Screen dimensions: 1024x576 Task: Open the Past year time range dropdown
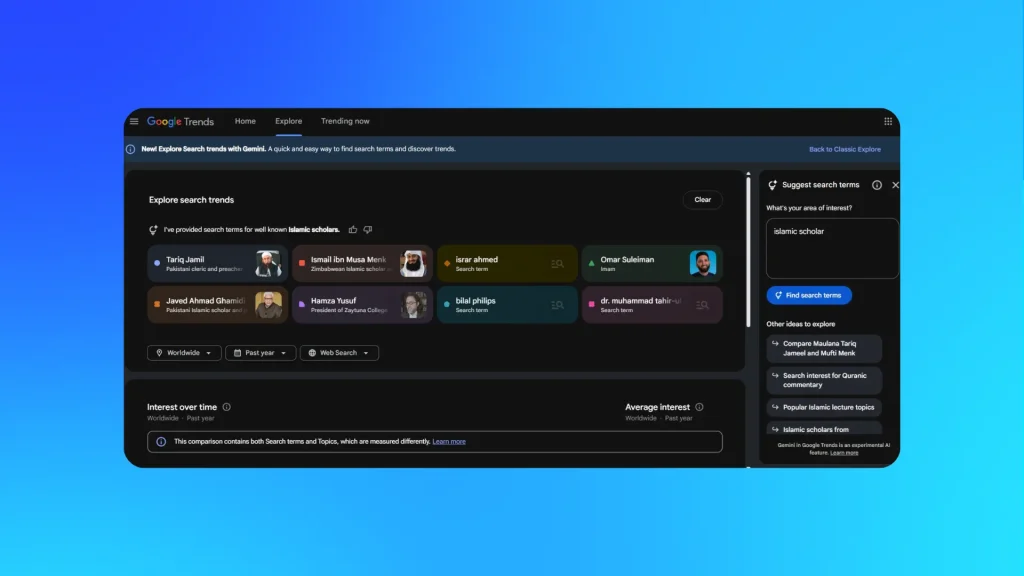(261, 353)
